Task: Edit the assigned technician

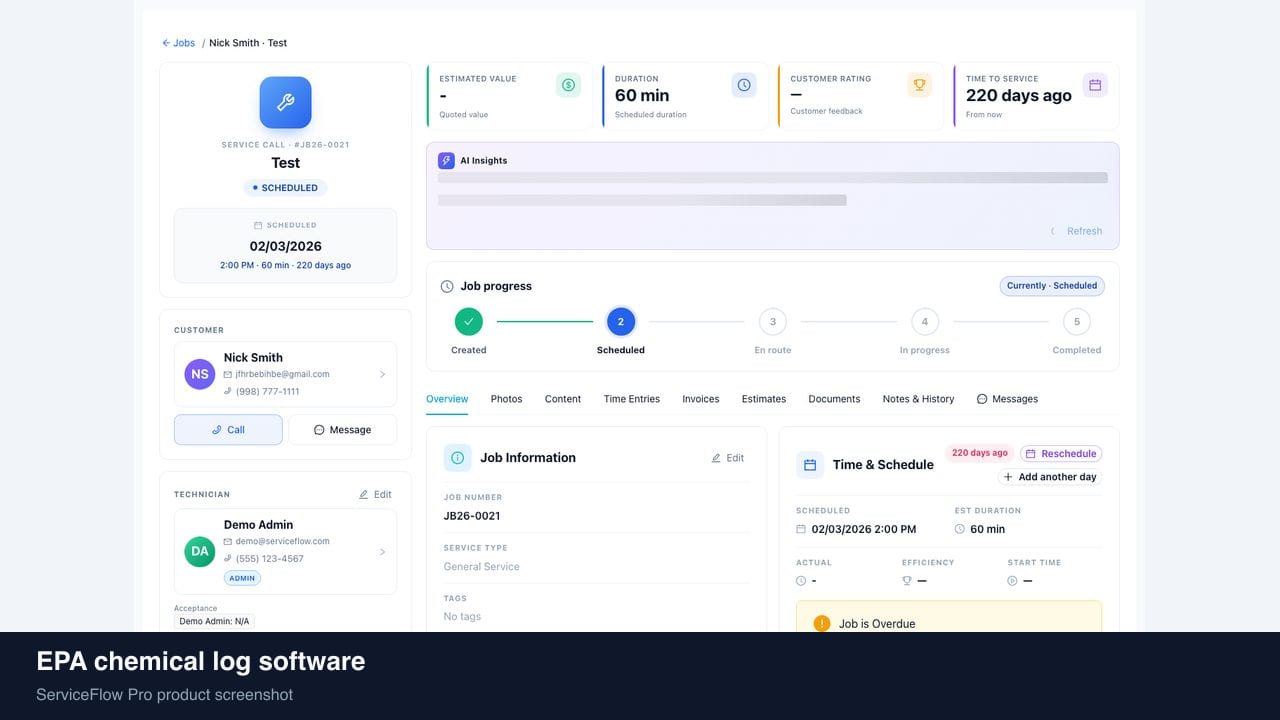Action: (375, 494)
